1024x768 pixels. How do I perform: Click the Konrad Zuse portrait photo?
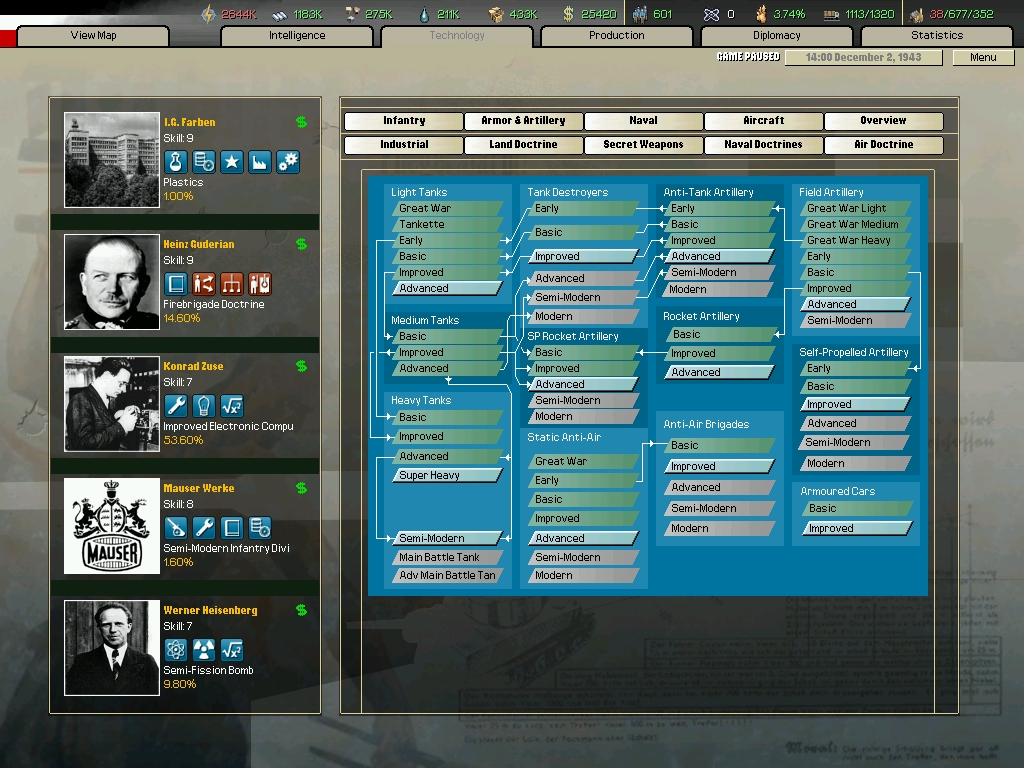point(112,404)
